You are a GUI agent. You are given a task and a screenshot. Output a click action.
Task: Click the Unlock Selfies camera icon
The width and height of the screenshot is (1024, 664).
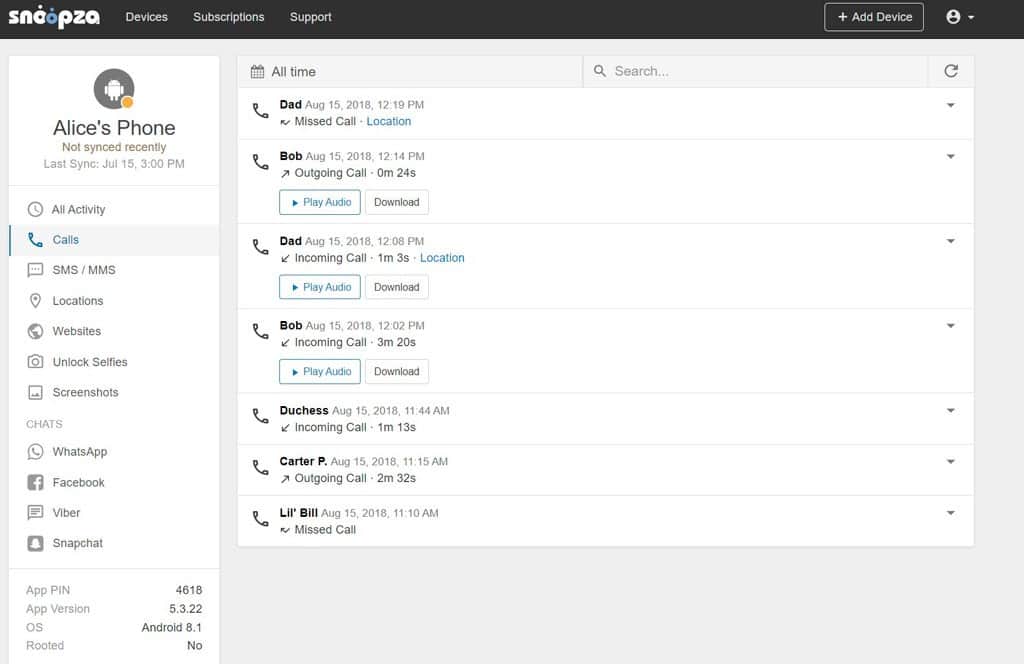[x=35, y=362]
